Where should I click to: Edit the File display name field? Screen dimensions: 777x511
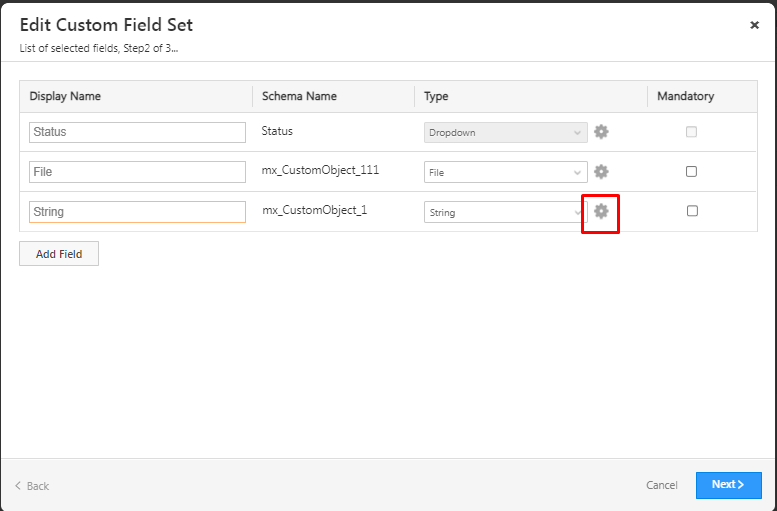click(x=137, y=172)
